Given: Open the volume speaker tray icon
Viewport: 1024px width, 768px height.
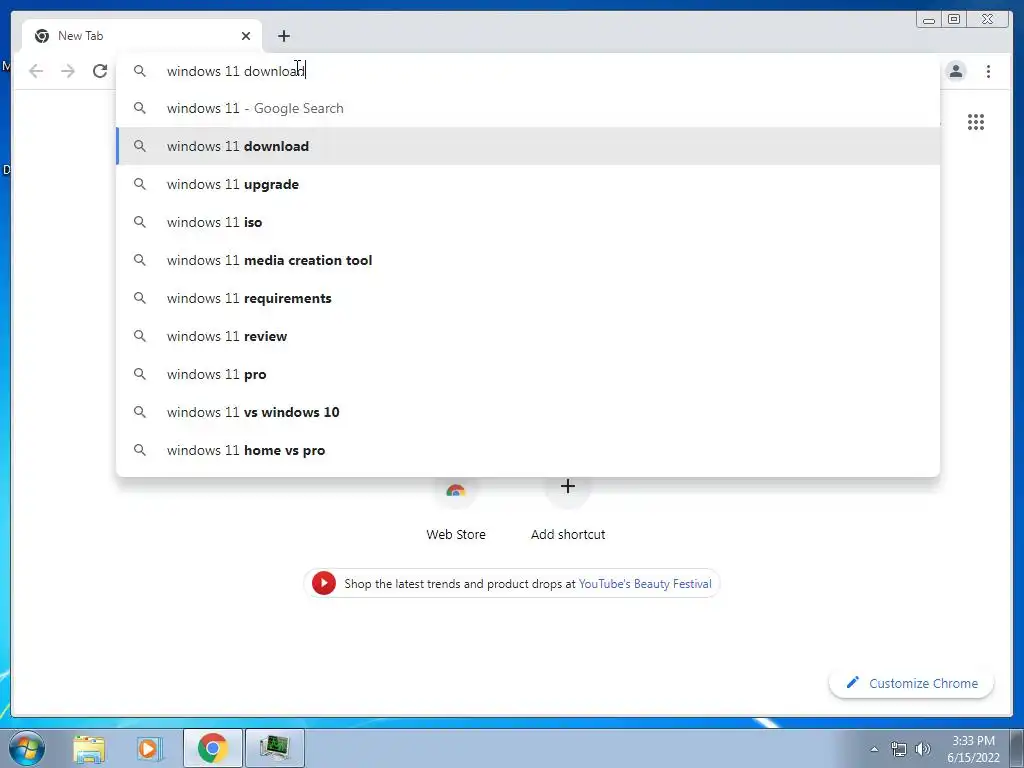Looking at the screenshot, I should point(923,749).
